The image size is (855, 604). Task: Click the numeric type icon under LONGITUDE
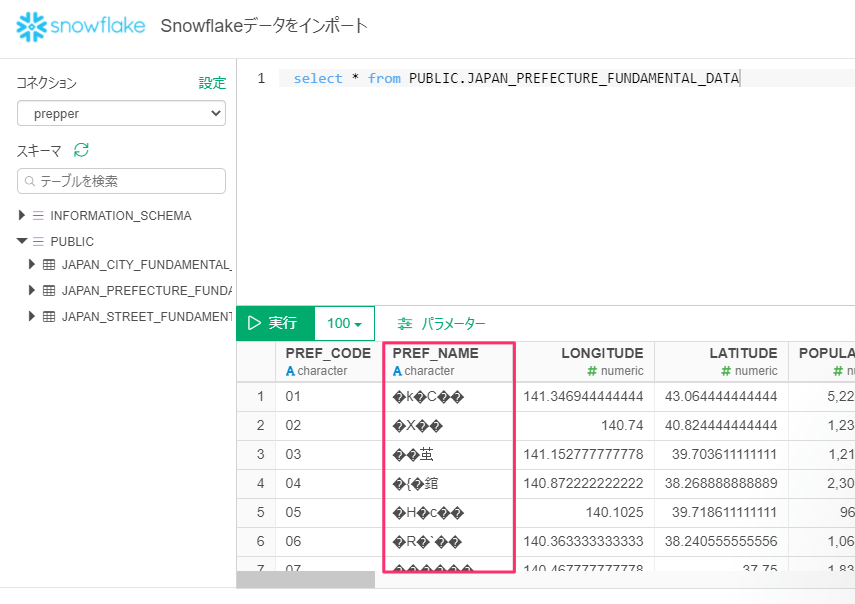click(592, 371)
